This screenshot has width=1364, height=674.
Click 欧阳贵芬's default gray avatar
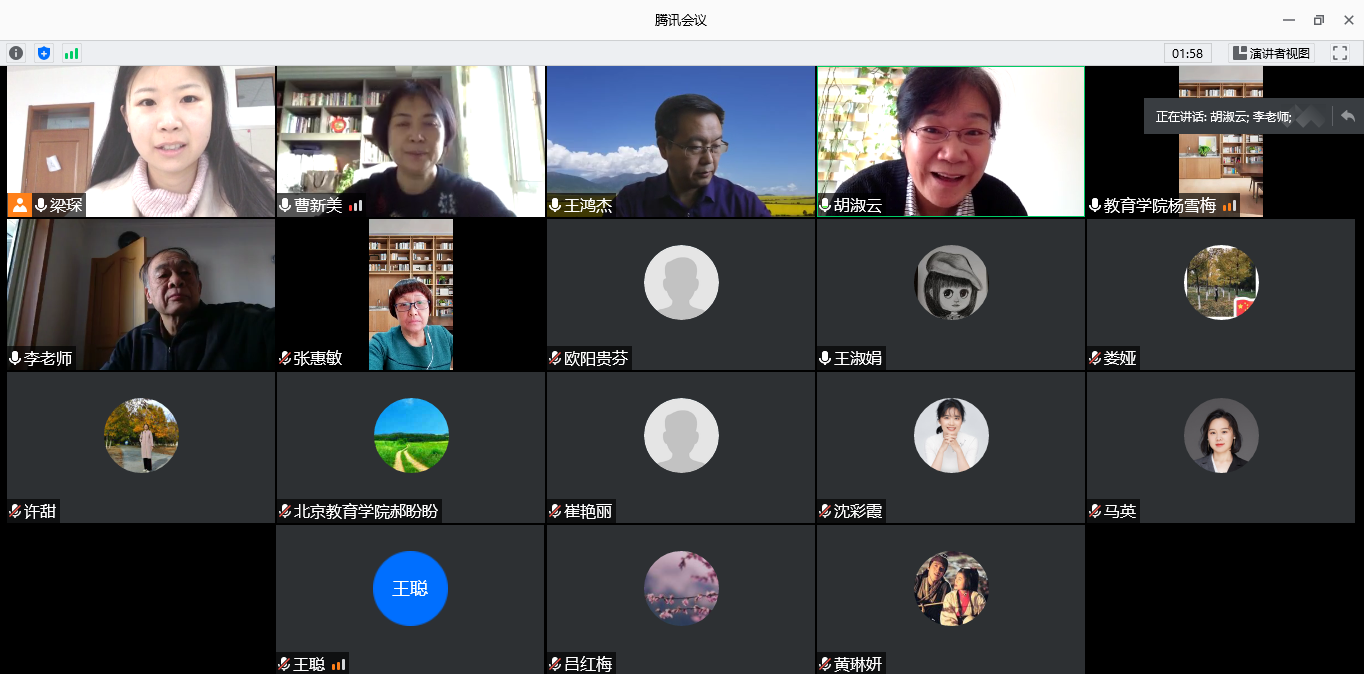click(x=681, y=283)
